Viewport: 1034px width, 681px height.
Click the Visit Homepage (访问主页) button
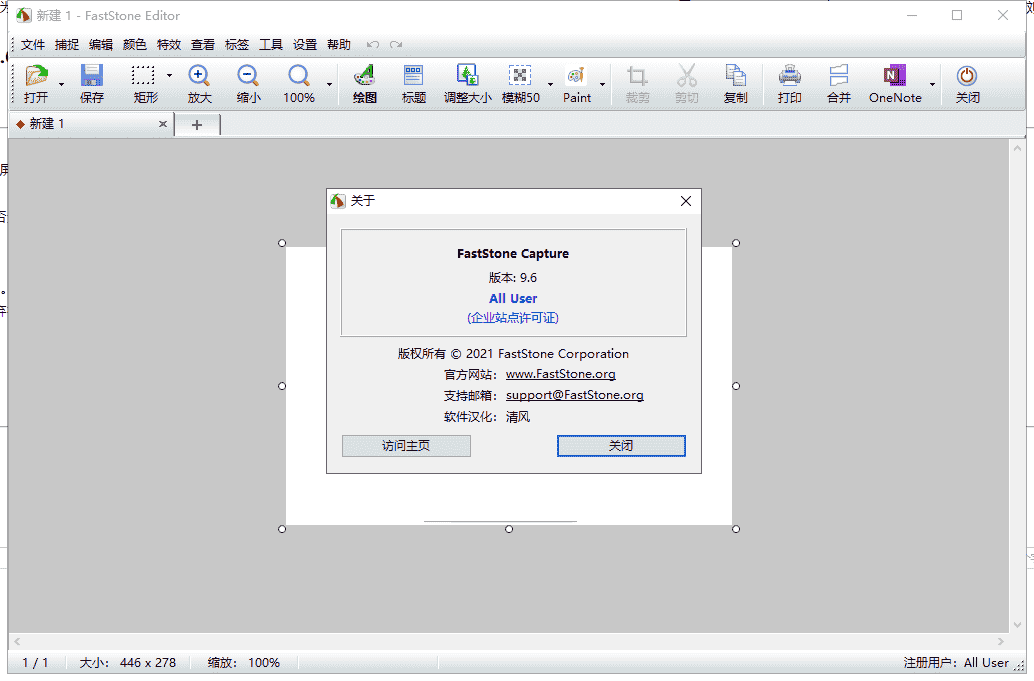pyautogui.click(x=406, y=446)
